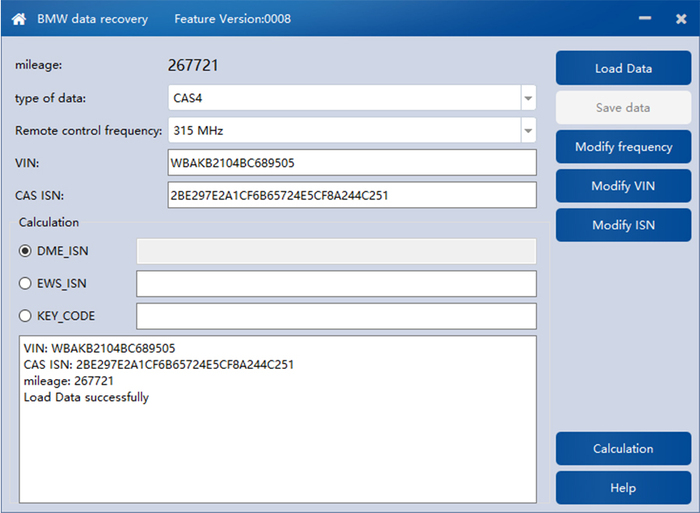Minimize the BMW data recovery window

tap(645, 18)
